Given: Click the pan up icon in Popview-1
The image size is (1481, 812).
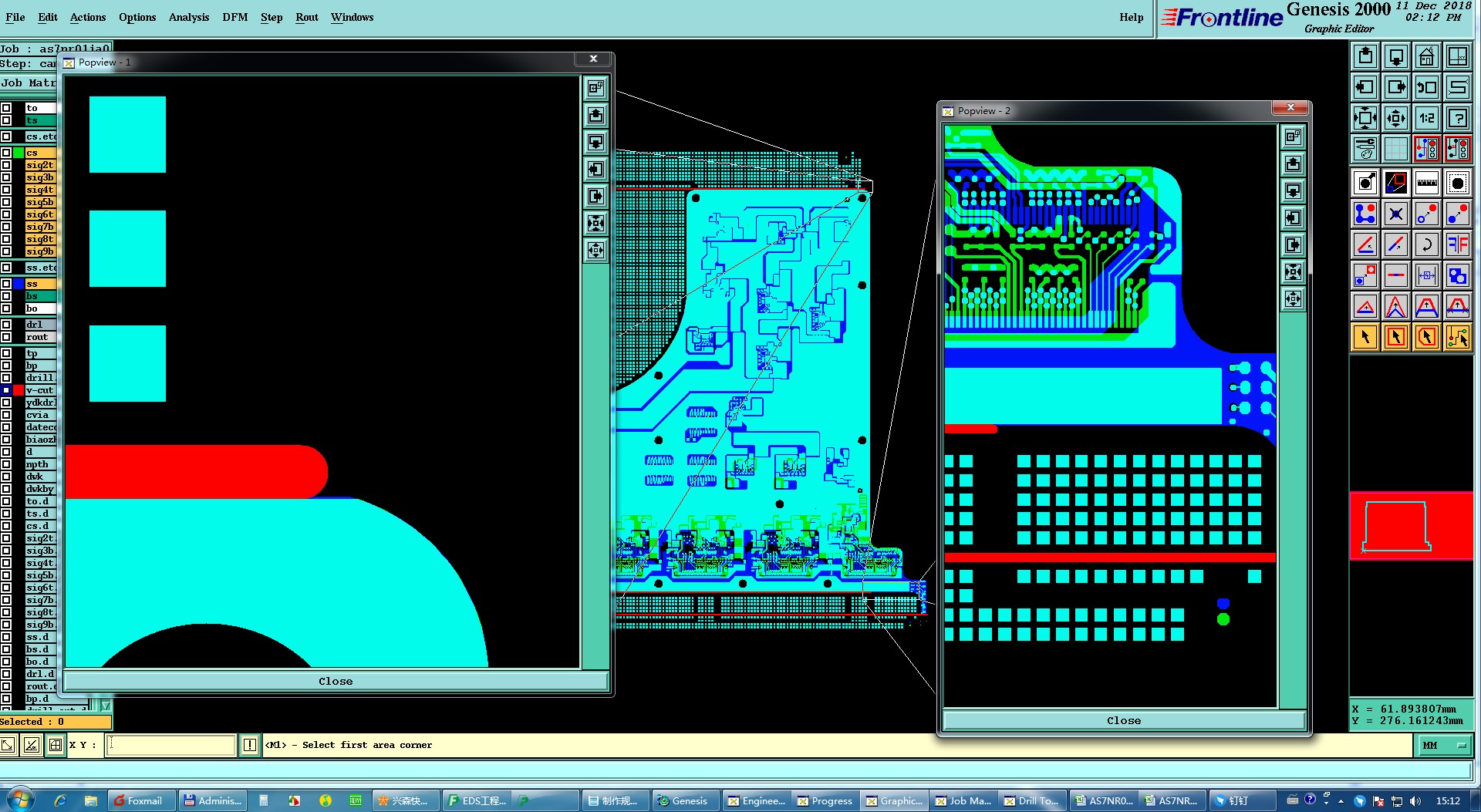Looking at the screenshot, I should coord(595,116).
